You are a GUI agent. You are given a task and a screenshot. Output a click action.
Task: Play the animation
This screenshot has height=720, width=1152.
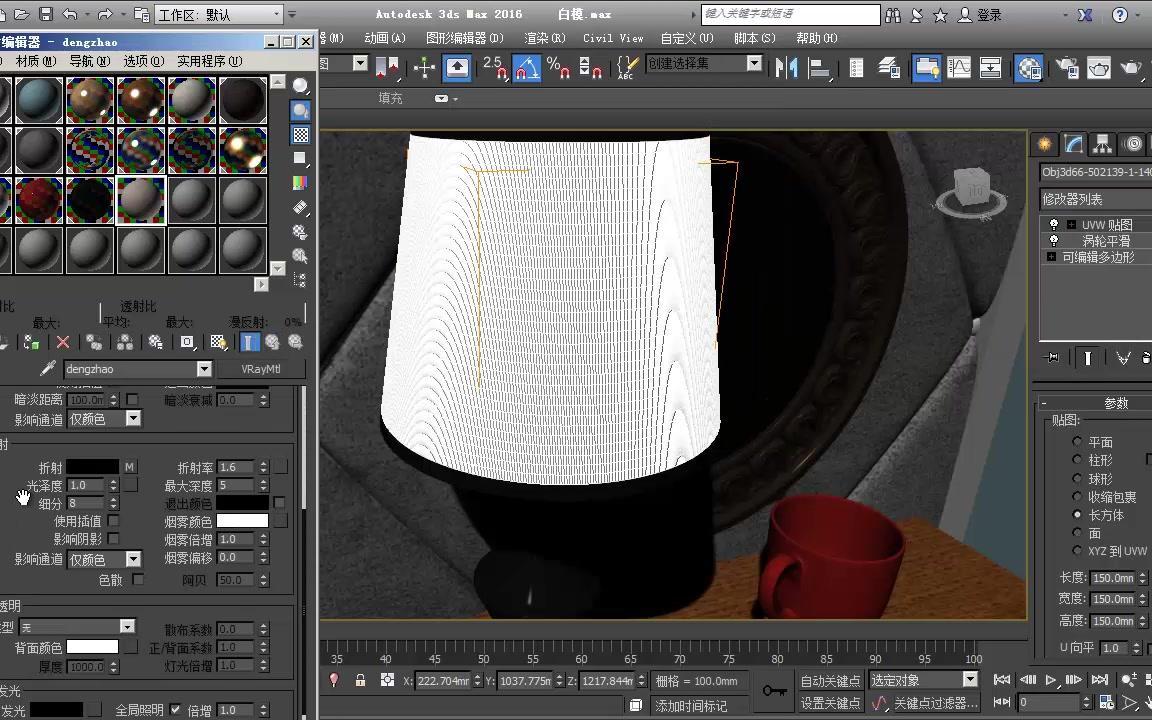[1051, 680]
